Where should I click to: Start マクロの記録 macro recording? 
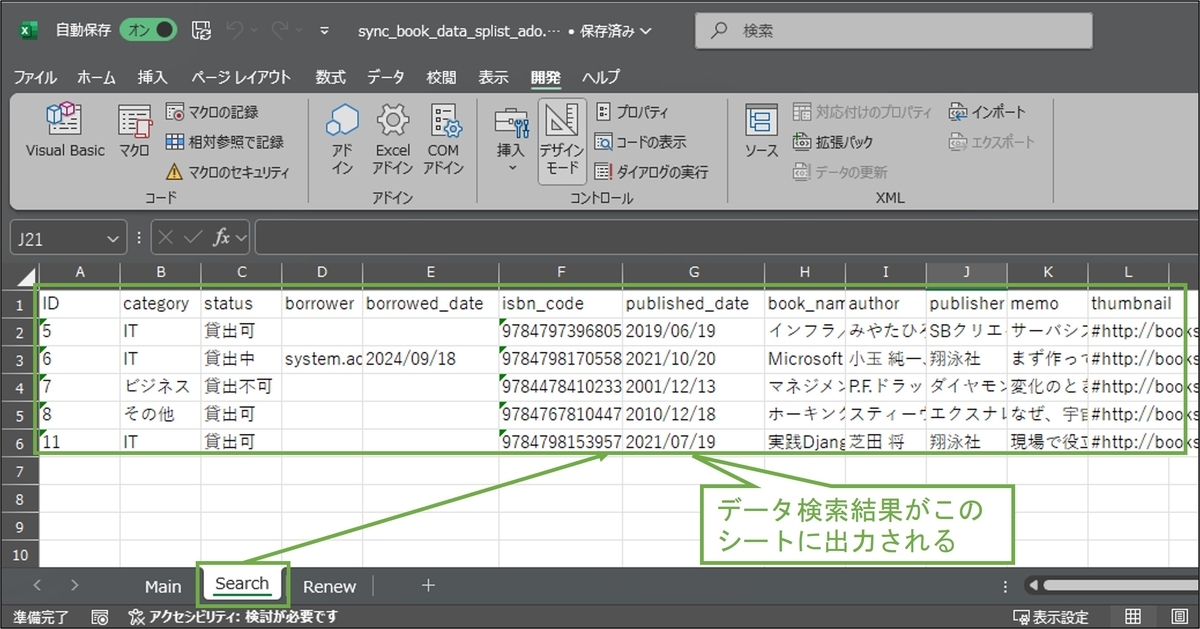pos(212,112)
